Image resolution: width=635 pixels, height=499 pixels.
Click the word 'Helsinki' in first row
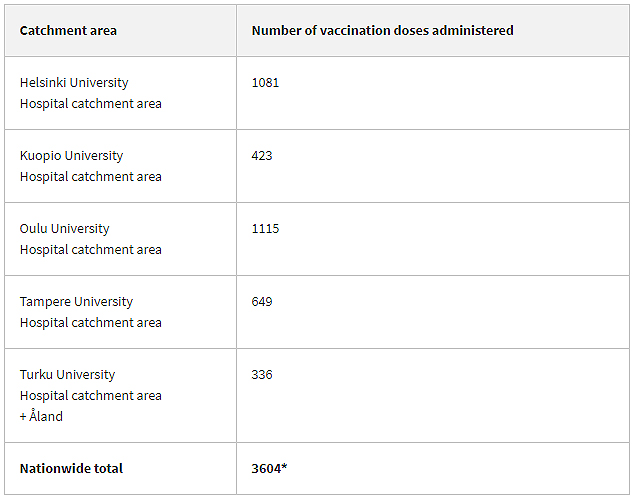[43, 83]
